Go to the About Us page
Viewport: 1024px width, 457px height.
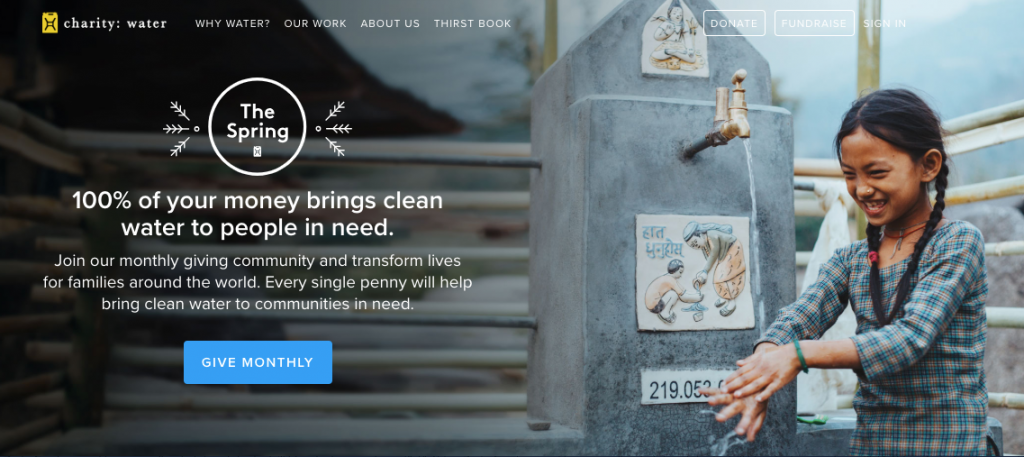(x=390, y=24)
